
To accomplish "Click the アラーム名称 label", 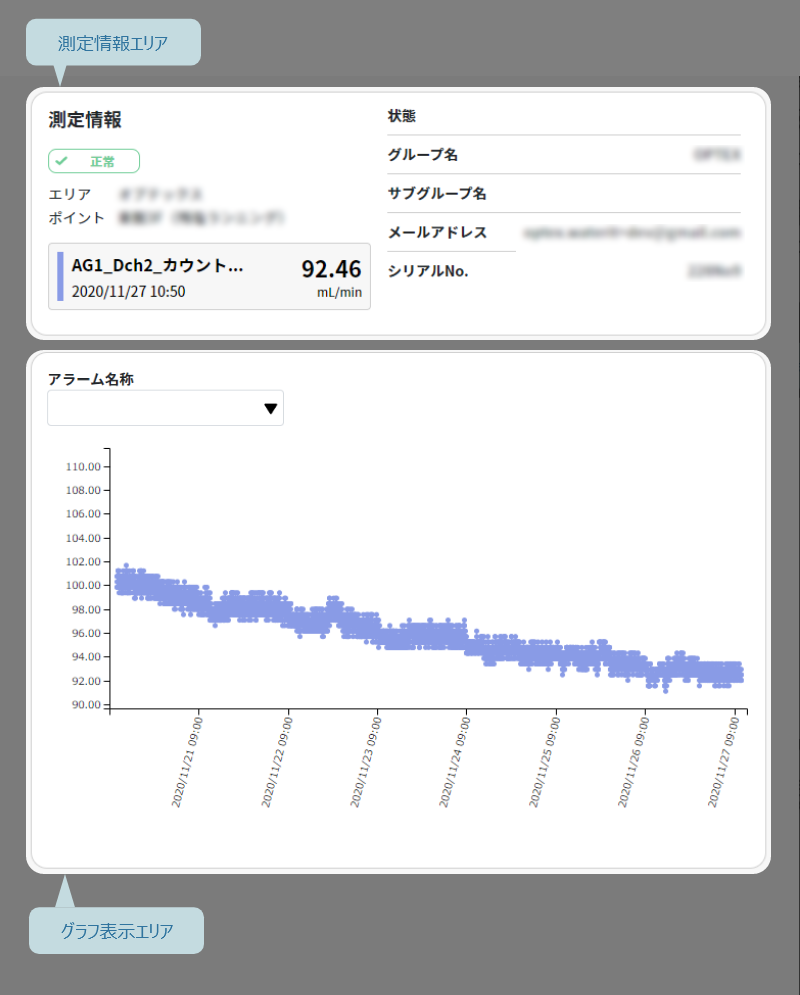I will click(91, 379).
